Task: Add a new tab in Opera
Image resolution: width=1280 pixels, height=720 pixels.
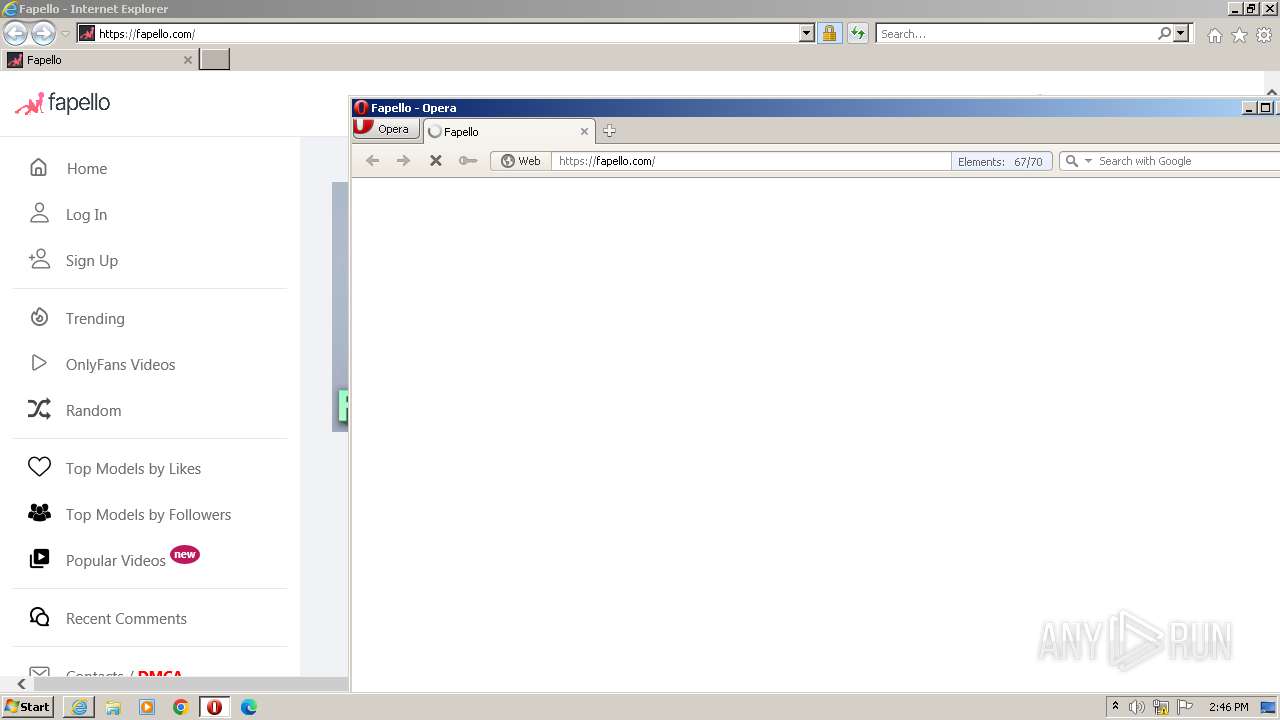Action: tap(609, 131)
